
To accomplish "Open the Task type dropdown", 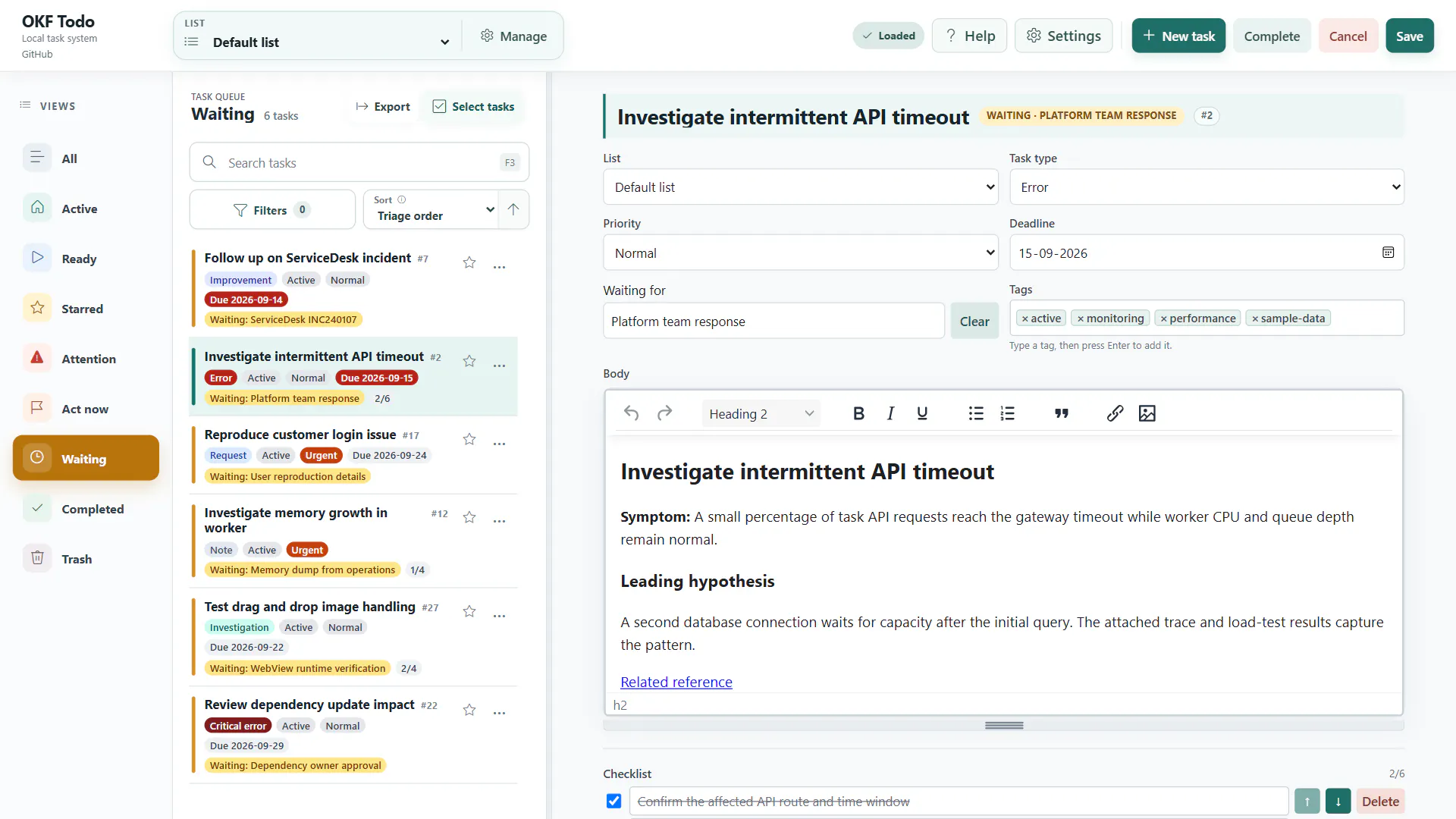I will coord(1207,187).
